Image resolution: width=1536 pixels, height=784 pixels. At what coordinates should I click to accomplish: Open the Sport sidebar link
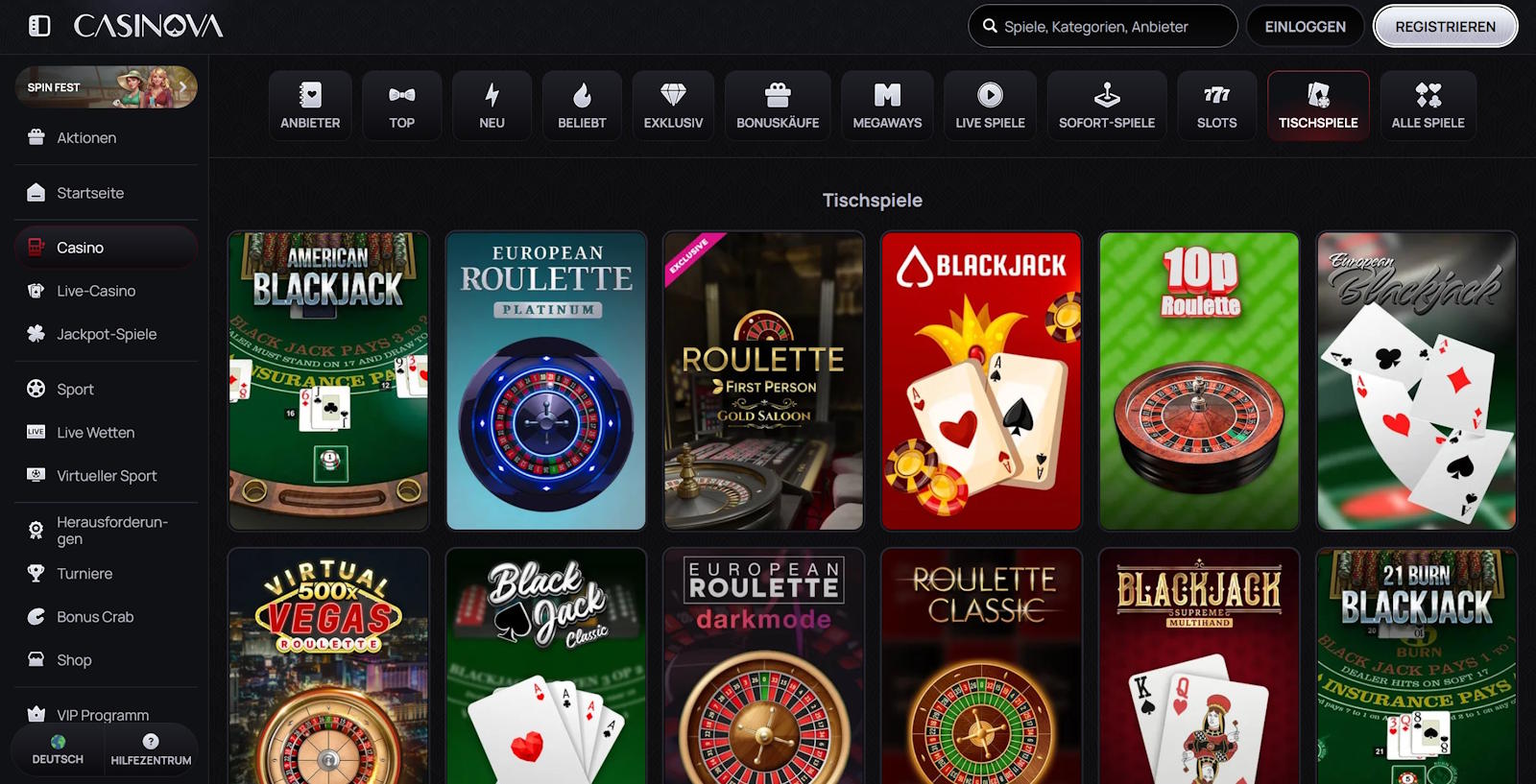[106, 389]
